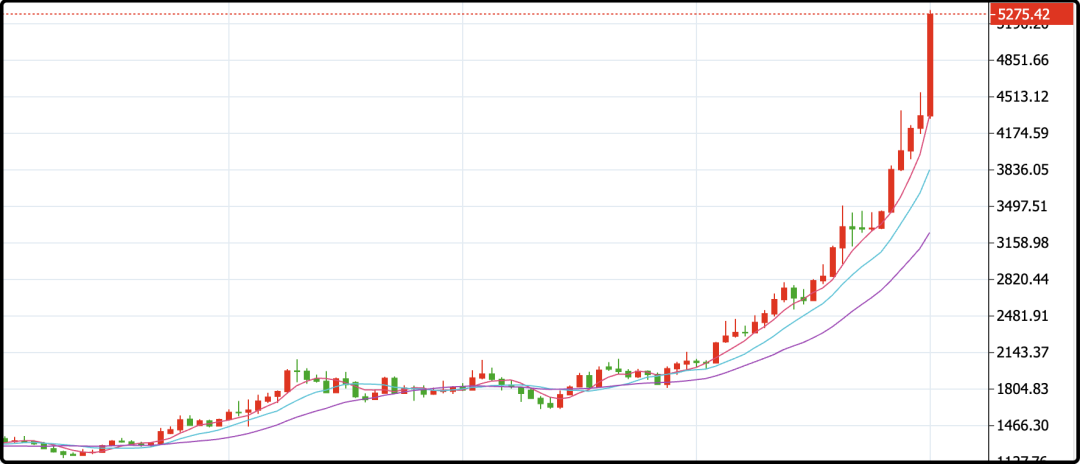Click the purple moving average line end
The image size is (1080, 464).
[x=929, y=234]
